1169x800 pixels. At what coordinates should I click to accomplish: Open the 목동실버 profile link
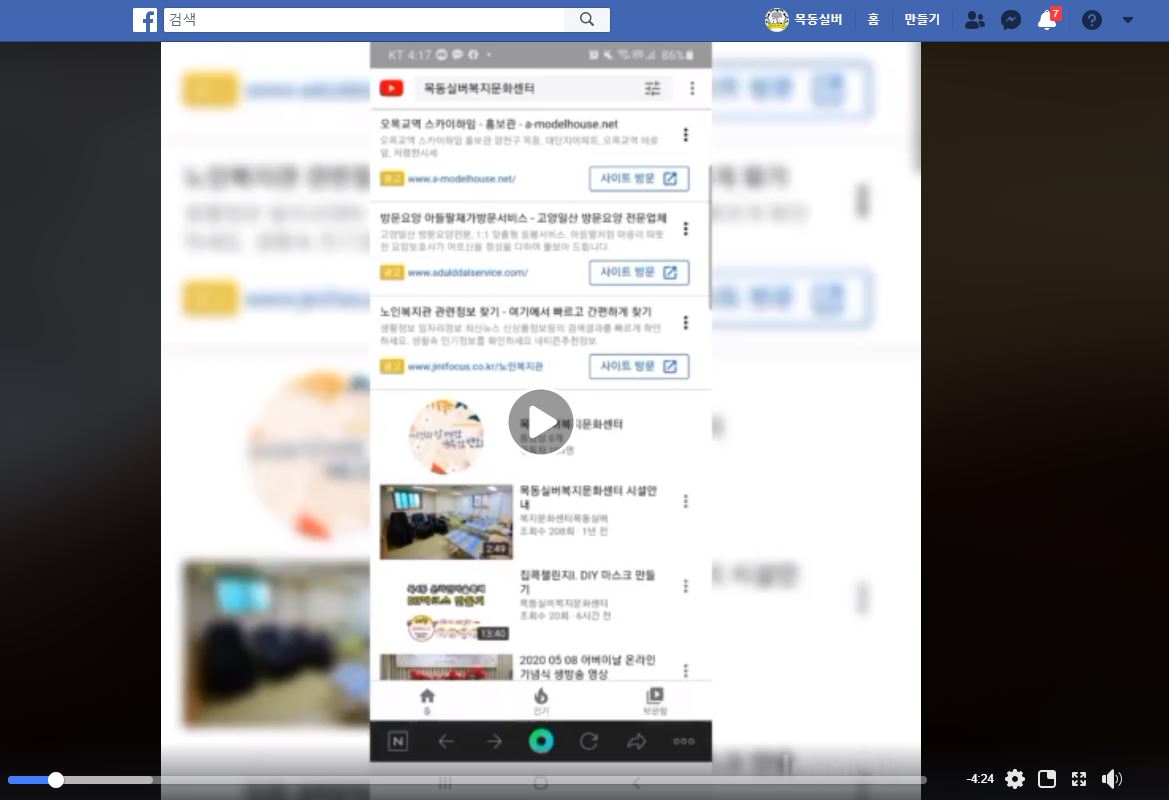tap(818, 20)
